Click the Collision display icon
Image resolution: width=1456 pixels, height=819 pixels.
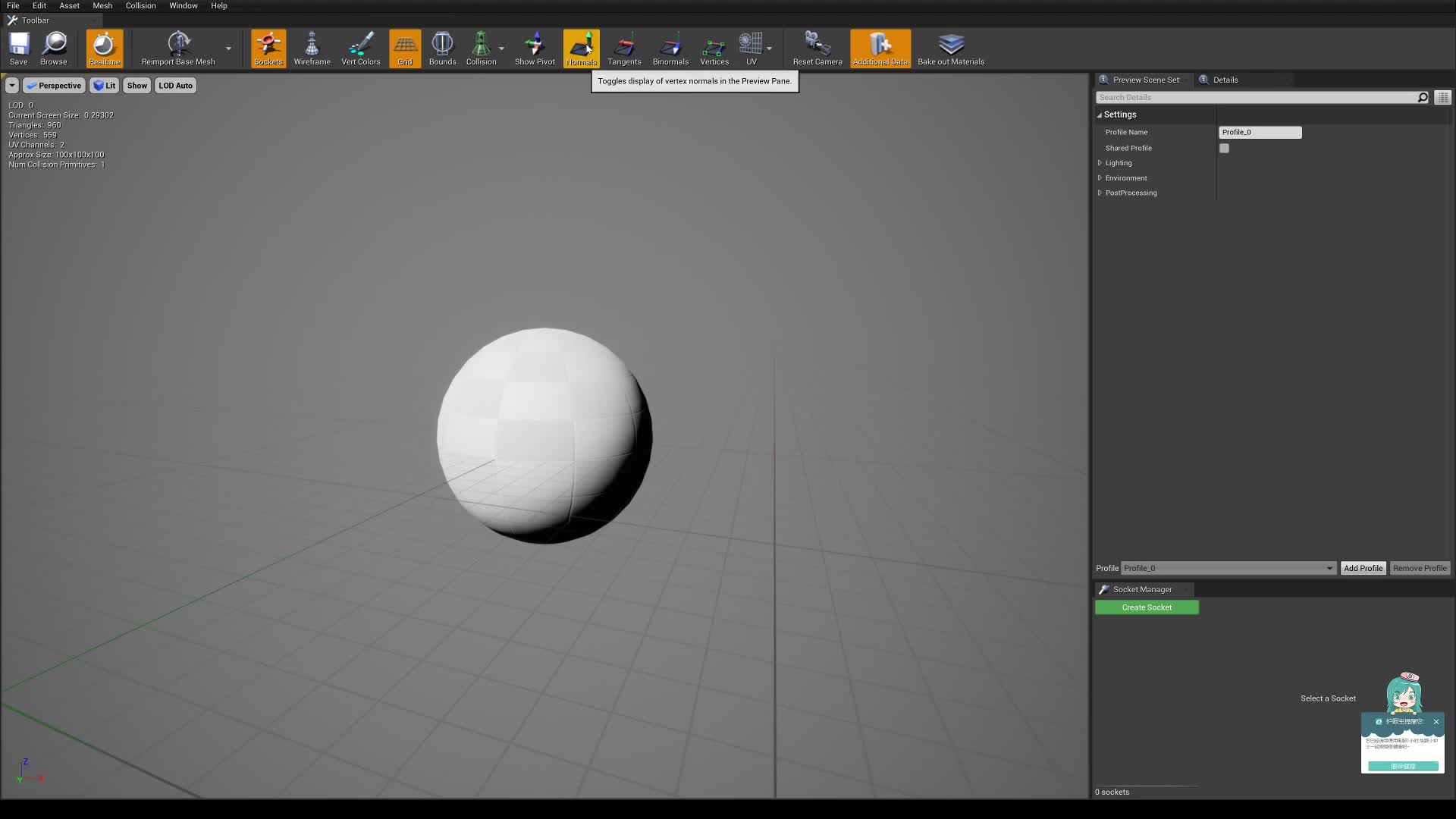coord(481,47)
